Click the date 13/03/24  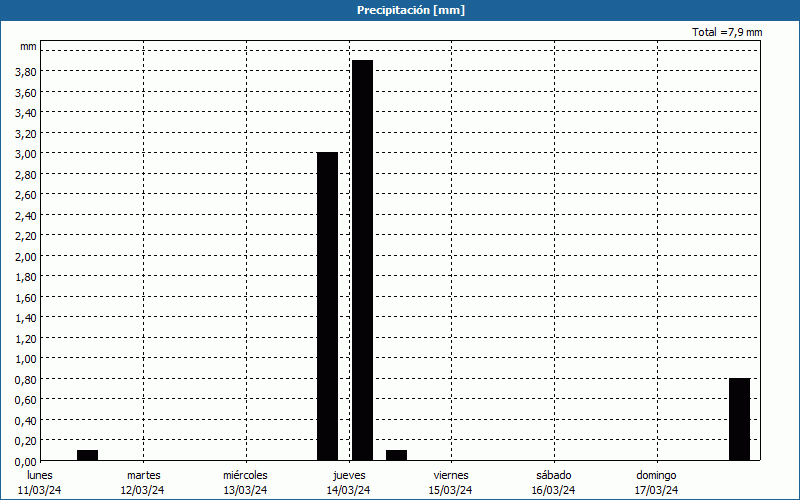point(245,490)
